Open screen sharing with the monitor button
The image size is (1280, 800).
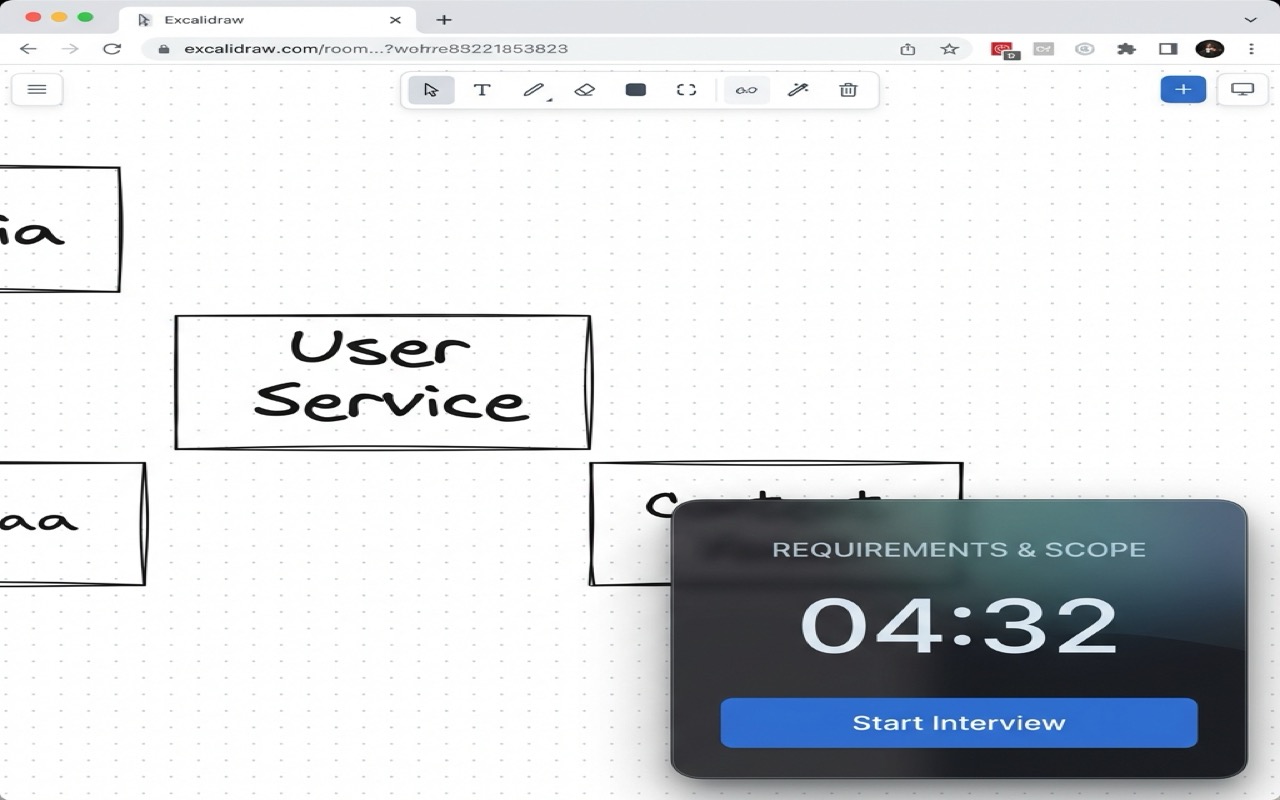pos(1241,89)
